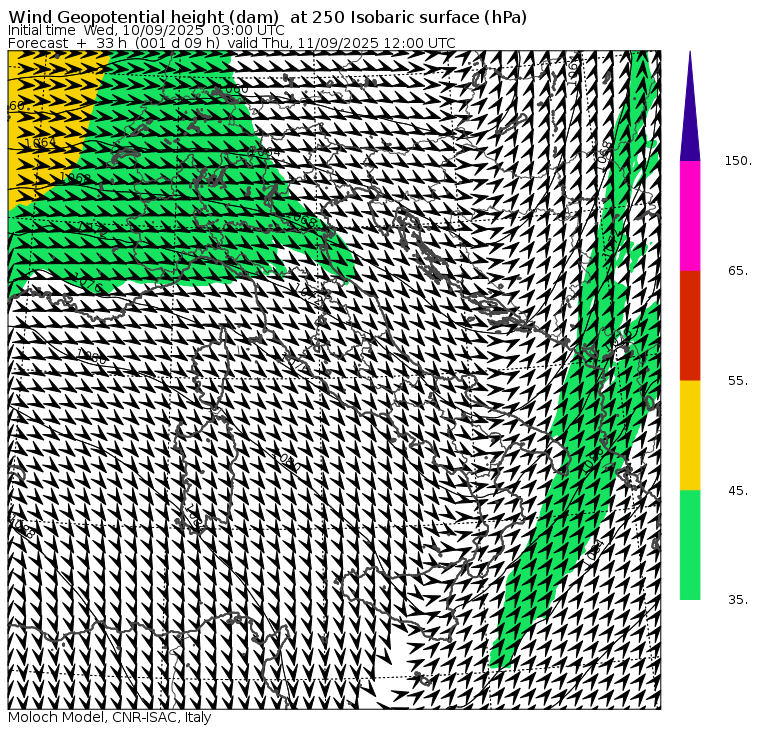The width and height of the screenshot is (760, 731).
Task: Click the purple top arrow of the color scale
Action: pos(690,107)
